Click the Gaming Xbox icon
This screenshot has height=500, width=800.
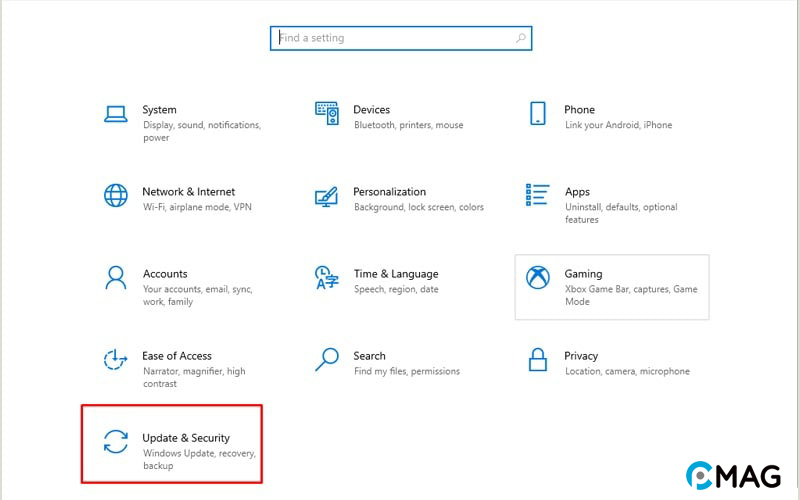[x=538, y=277]
